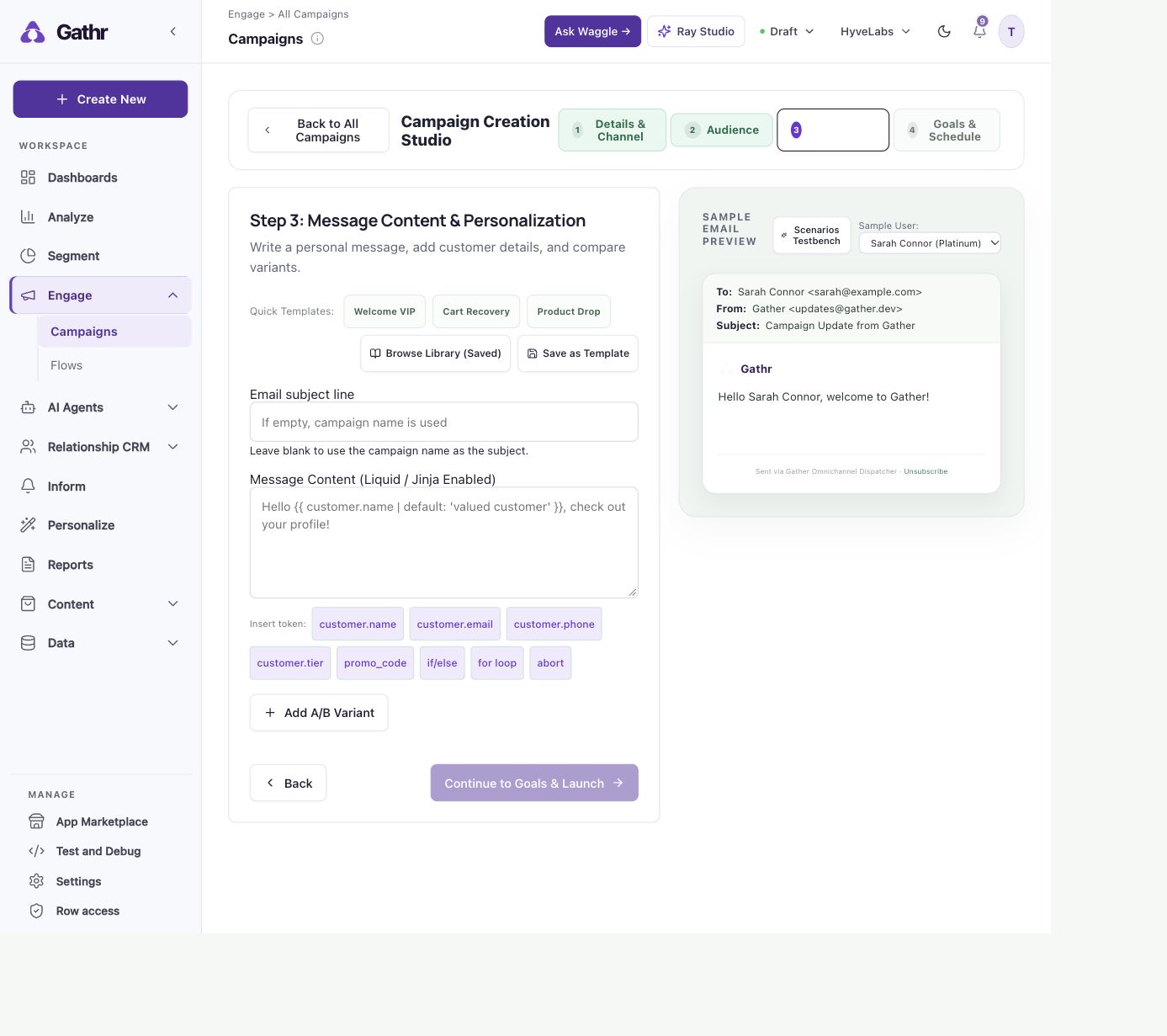Collapse the sidebar with chevron arrow
Screen dimensions: 1167x1036
click(x=173, y=31)
